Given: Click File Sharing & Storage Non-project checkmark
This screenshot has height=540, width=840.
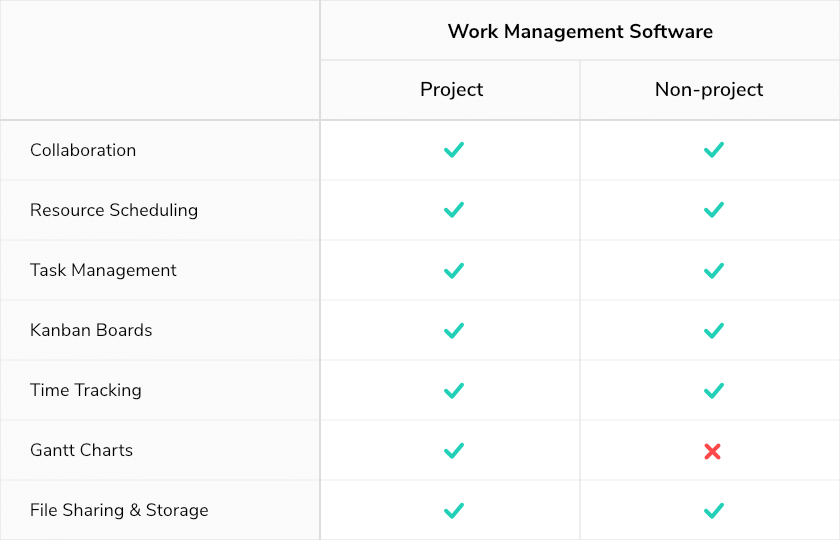Looking at the screenshot, I should [x=714, y=511].
